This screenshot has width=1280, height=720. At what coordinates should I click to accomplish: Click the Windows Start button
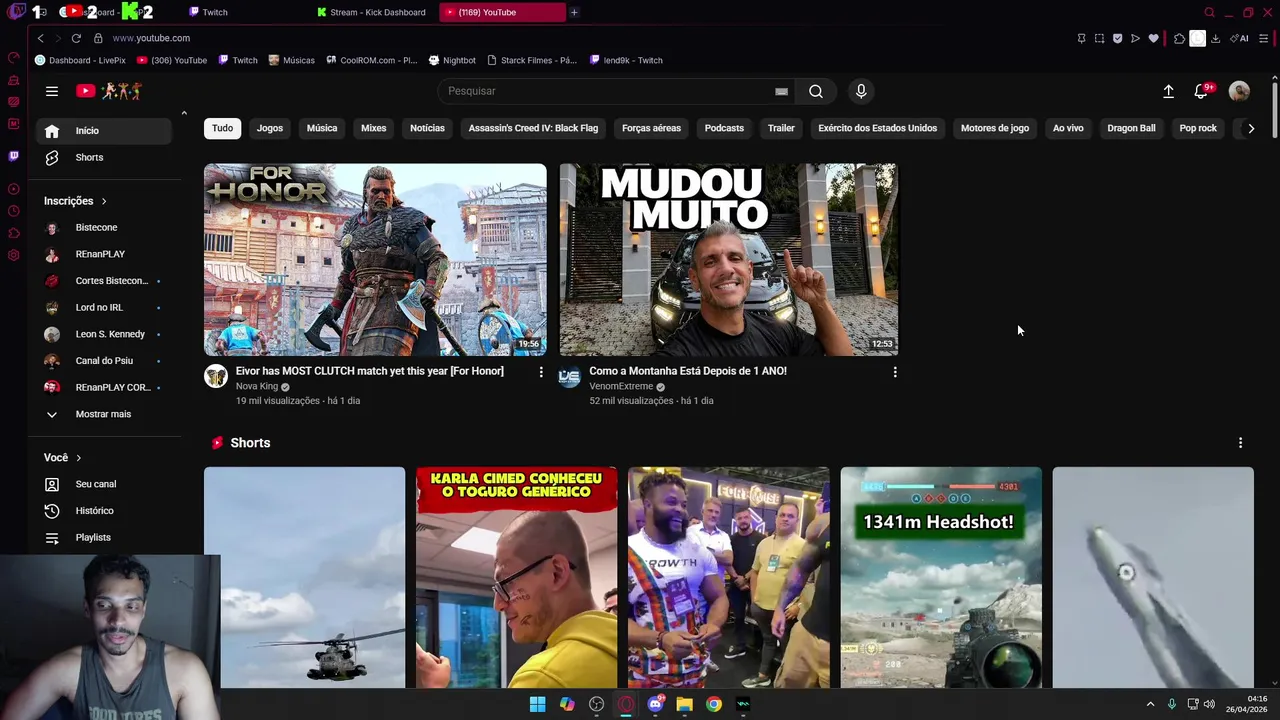point(537,704)
